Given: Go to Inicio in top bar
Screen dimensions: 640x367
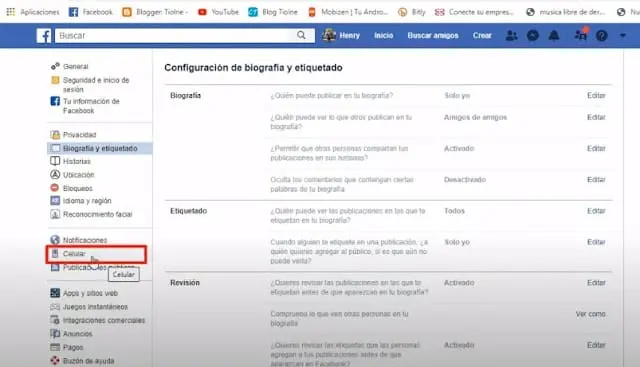Looking at the screenshot, I should (x=384, y=36).
